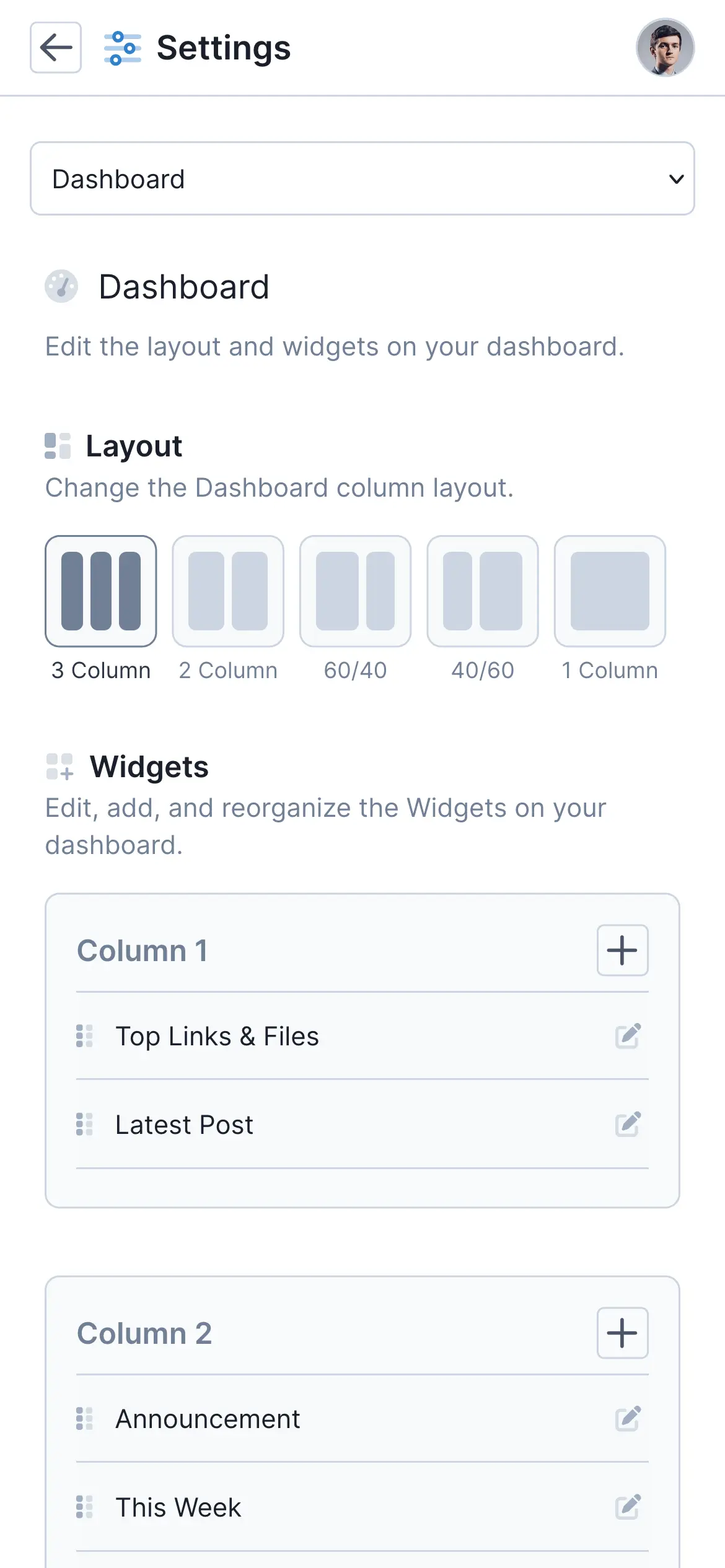Image resolution: width=725 pixels, height=1568 pixels.
Task: Pick the 40/60 layout option
Action: (x=483, y=591)
